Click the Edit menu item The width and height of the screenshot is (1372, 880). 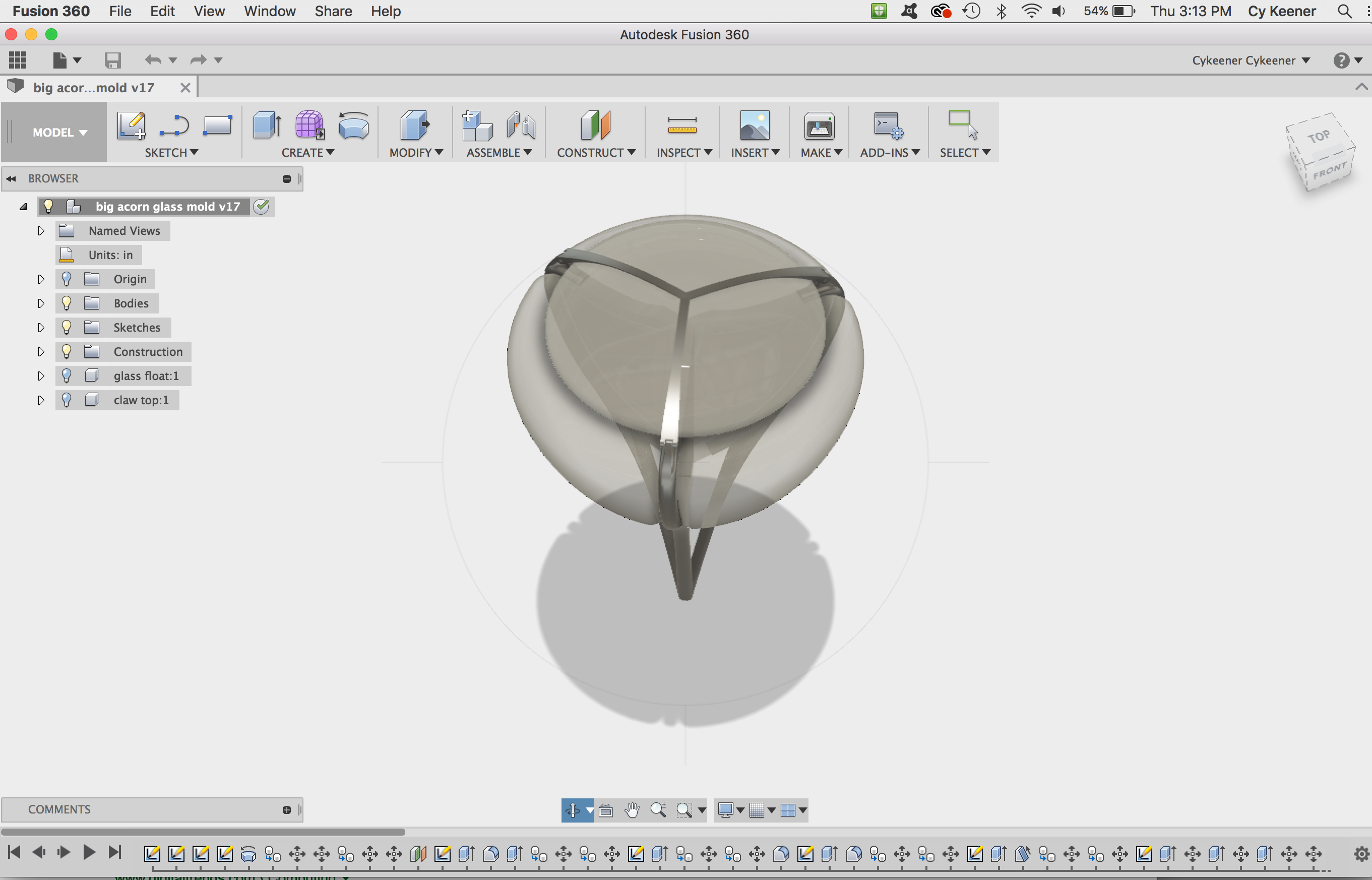(x=163, y=11)
